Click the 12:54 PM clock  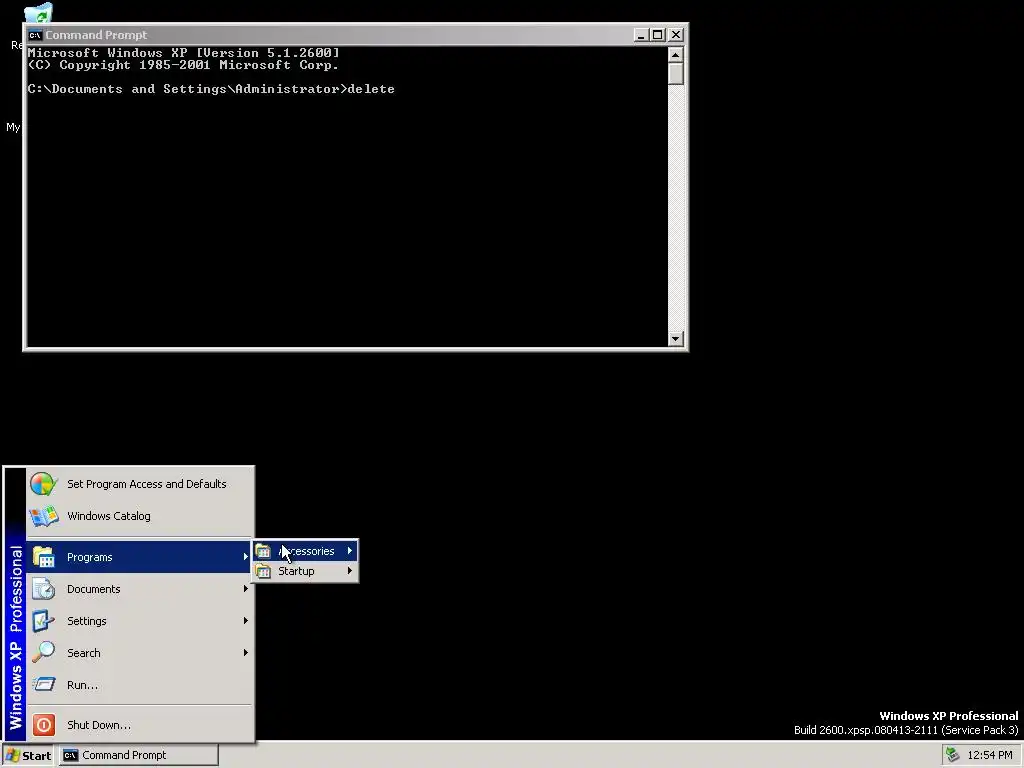pyautogui.click(x=990, y=755)
